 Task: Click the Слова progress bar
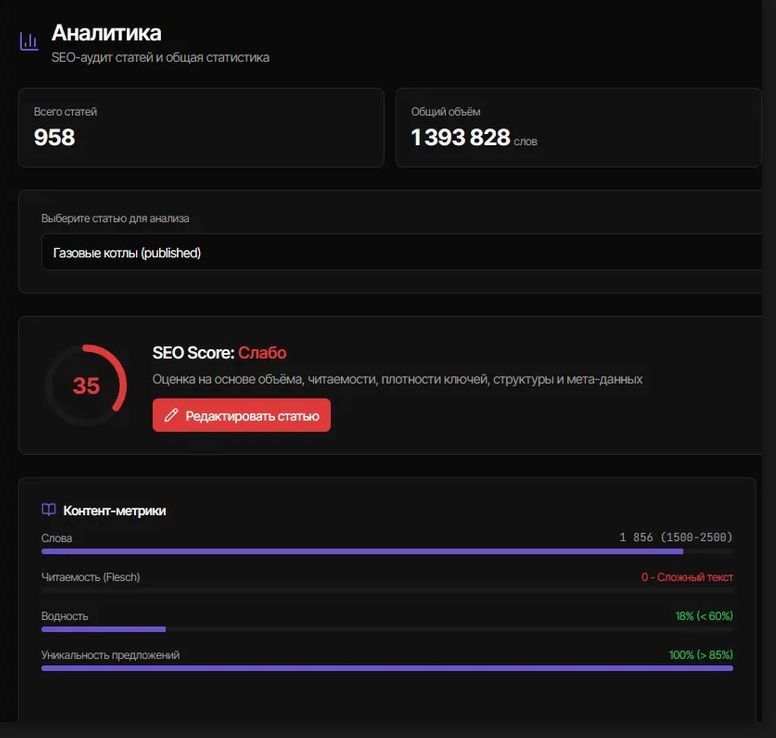tap(387, 551)
